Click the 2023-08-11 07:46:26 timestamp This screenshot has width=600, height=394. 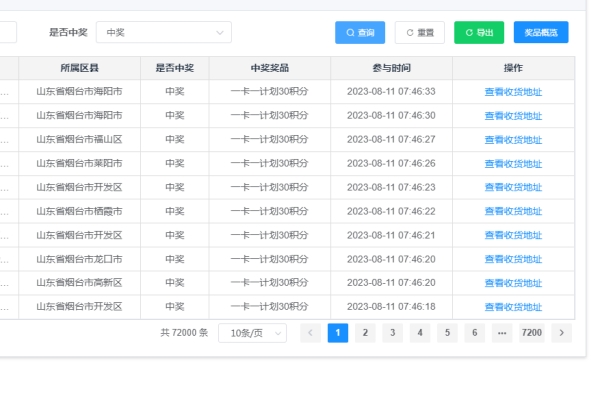click(x=391, y=163)
